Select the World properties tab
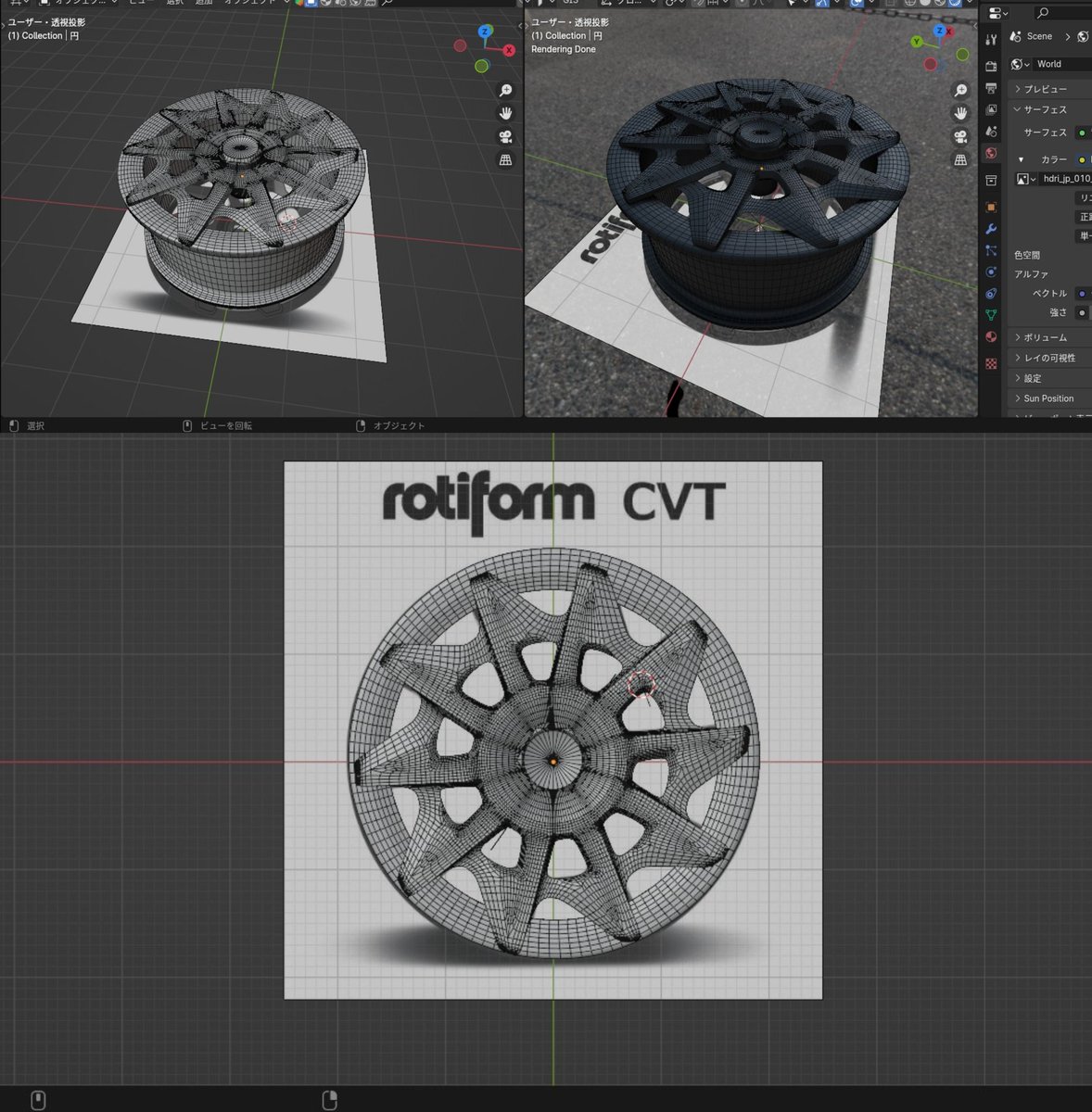Screen dimensions: 1092x1112 click(991, 154)
